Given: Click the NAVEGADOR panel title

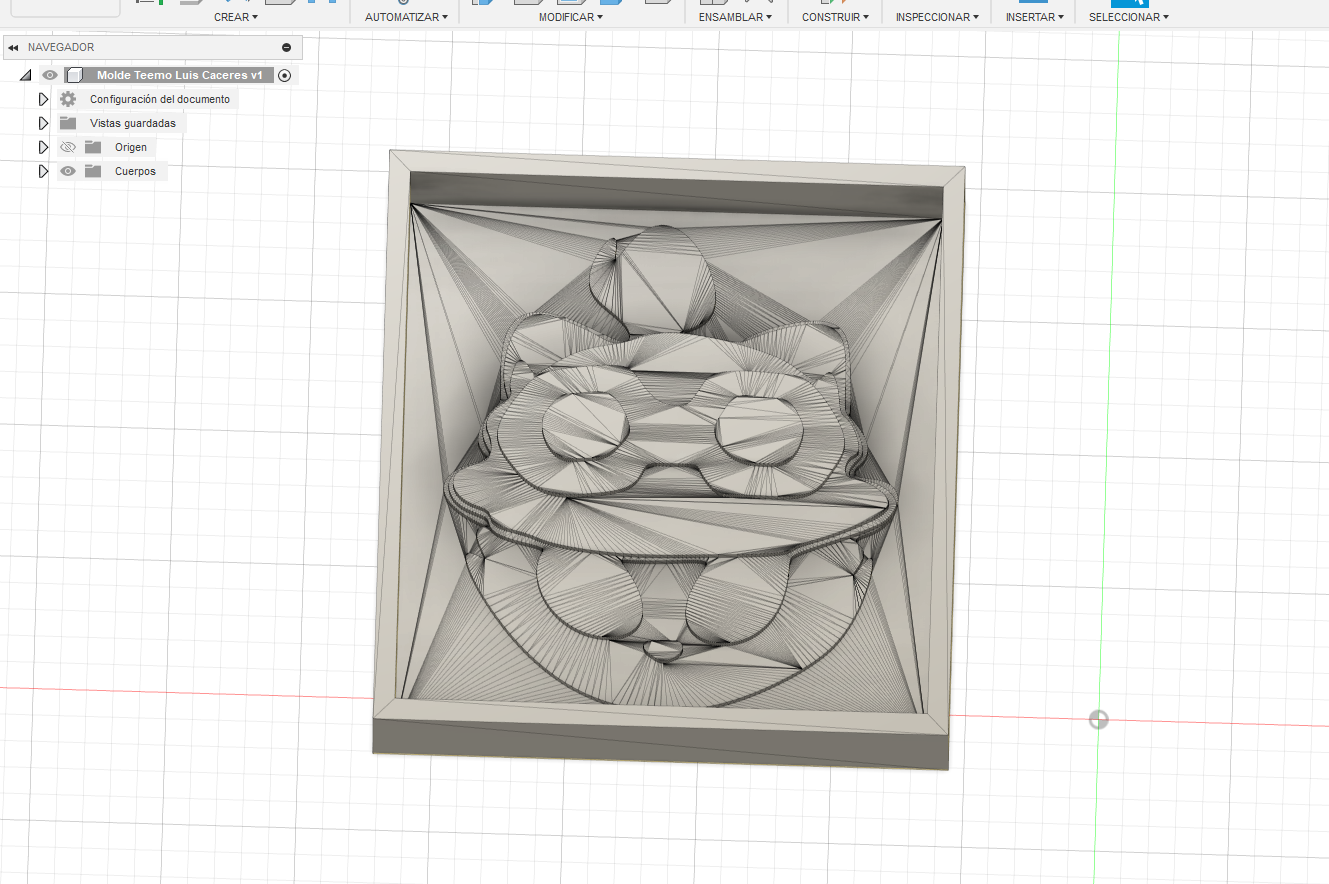Looking at the screenshot, I should coord(61,47).
